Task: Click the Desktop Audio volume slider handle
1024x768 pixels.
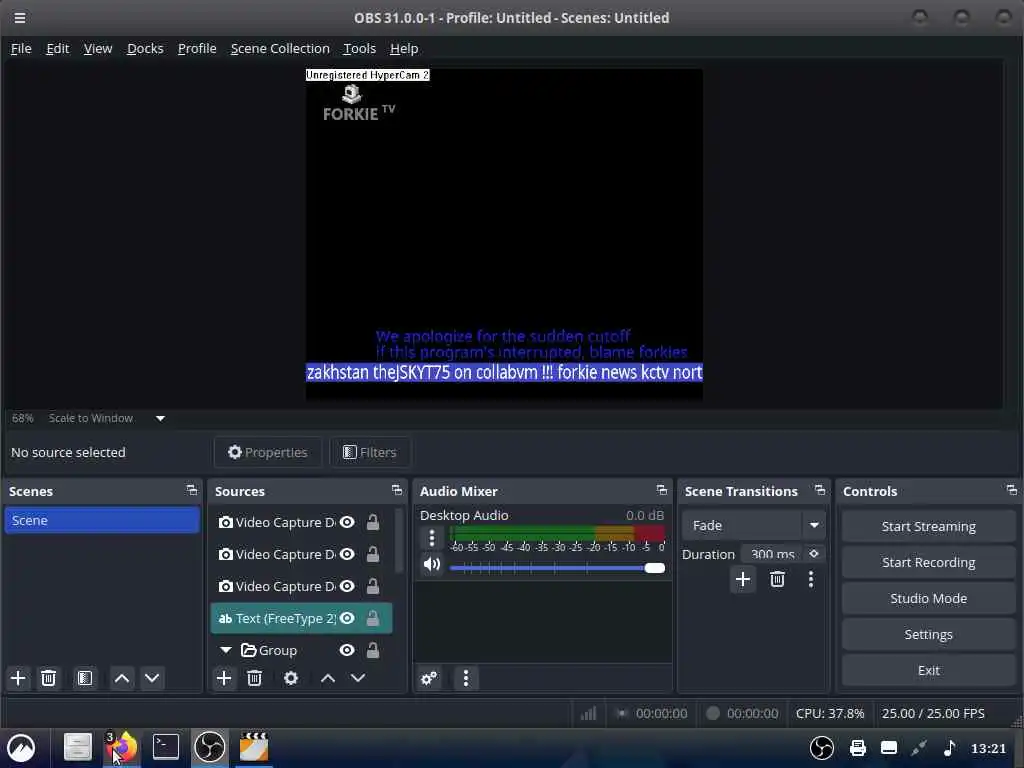Action: coord(654,568)
